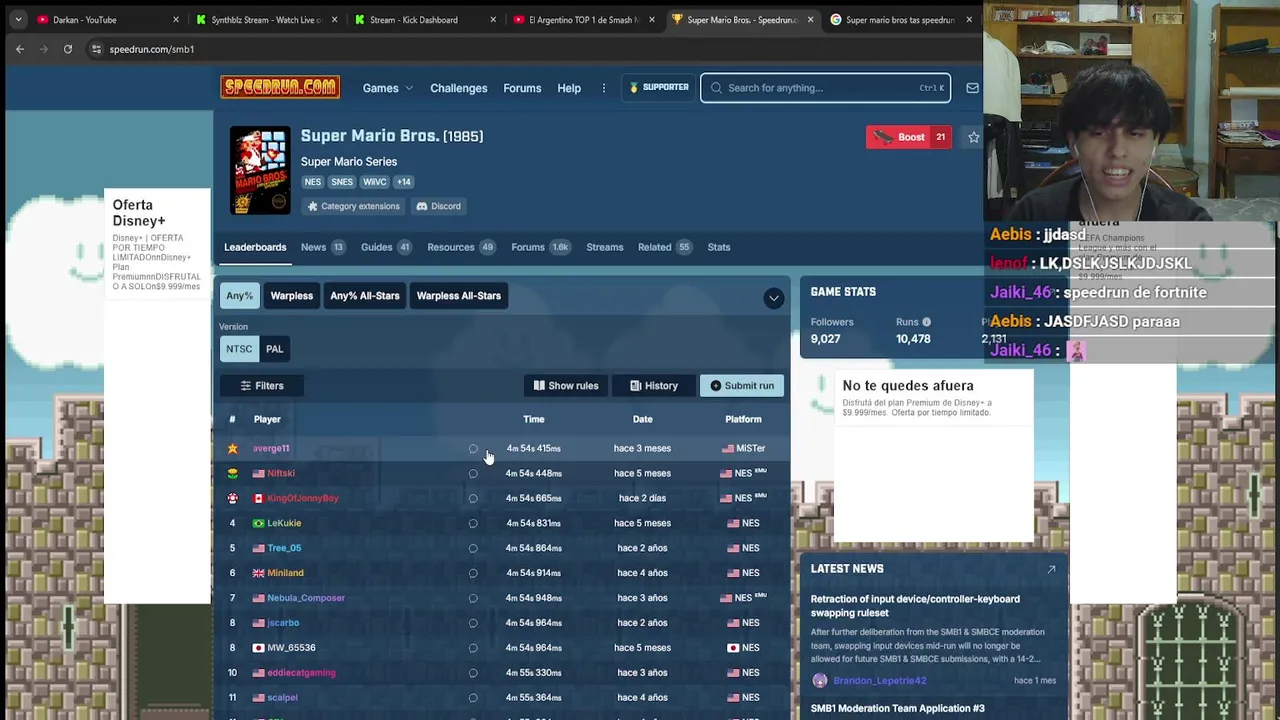1280x720 pixels.
Task: Click the Super Mario Bros. cover art
Action: (260, 170)
